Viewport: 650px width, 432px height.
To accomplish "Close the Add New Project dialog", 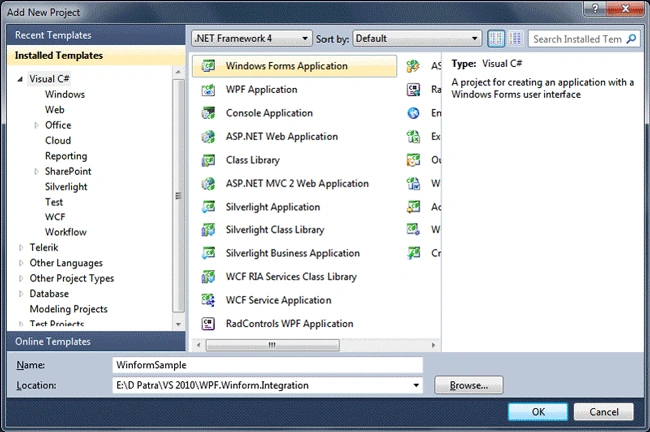I will pos(626,8).
